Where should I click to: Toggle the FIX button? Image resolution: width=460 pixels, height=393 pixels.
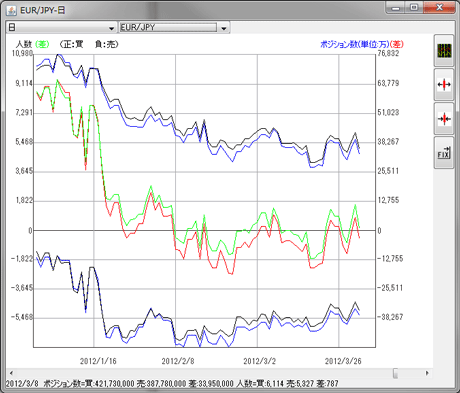click(444, 153)
